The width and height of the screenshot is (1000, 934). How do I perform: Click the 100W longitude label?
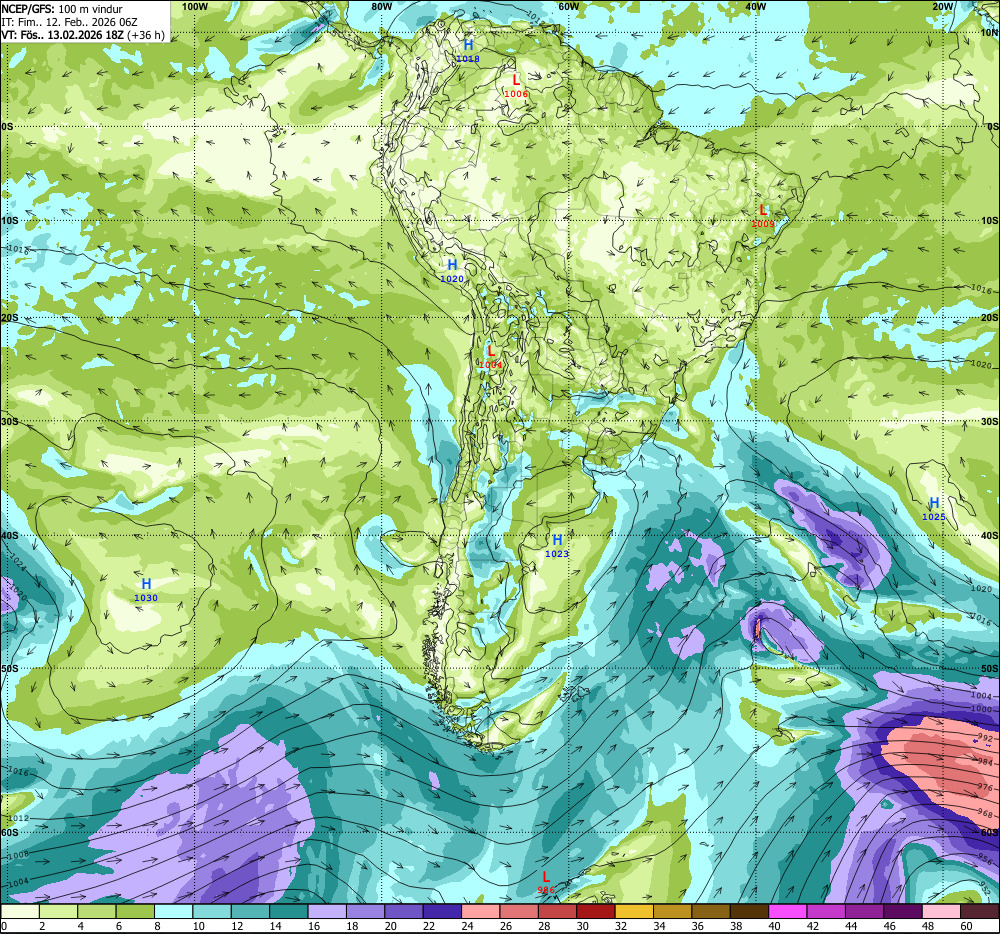coord(195,6)
